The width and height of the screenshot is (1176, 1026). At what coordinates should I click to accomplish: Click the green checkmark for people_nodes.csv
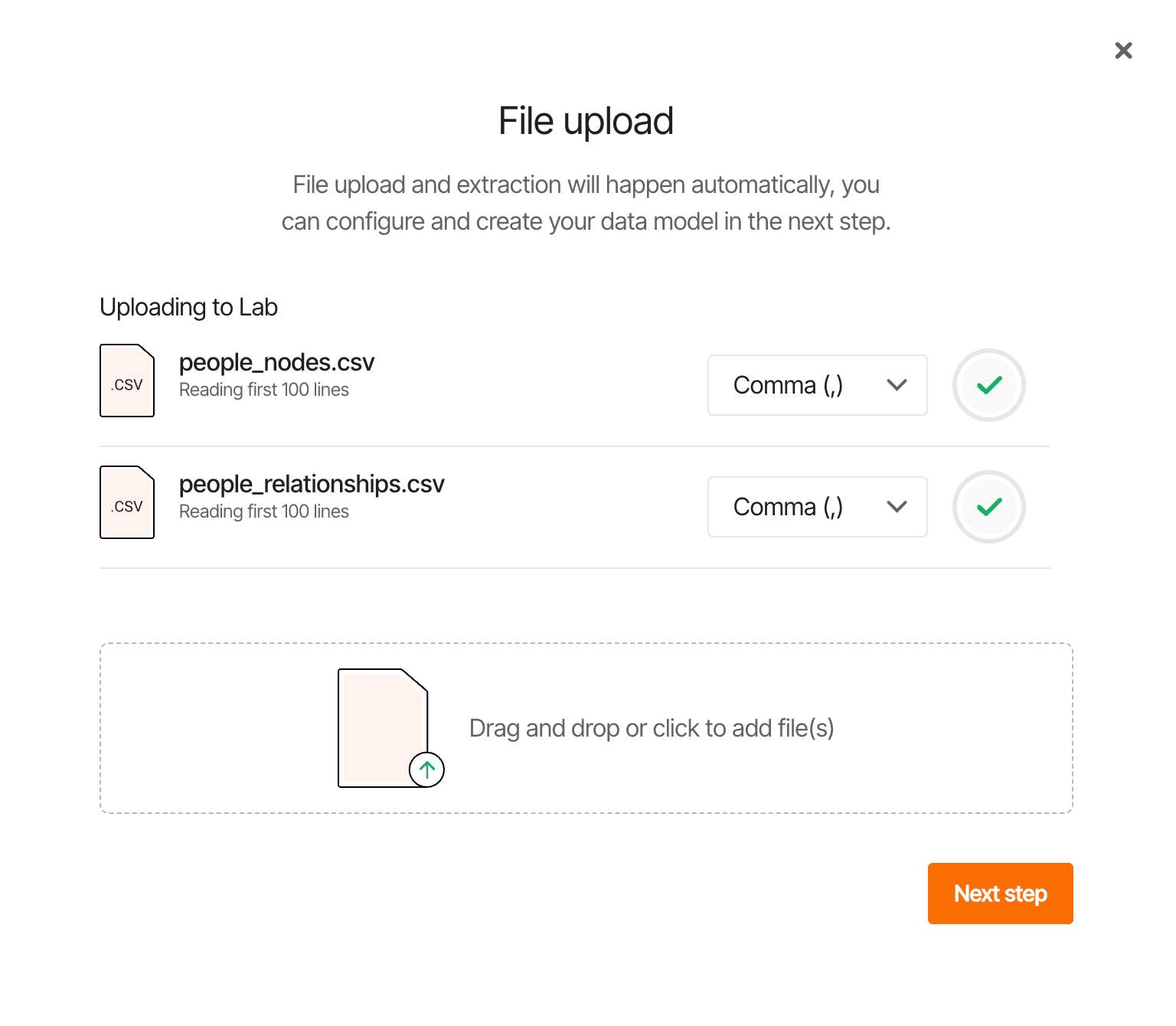pyautogui.click(x=988, y=385)
